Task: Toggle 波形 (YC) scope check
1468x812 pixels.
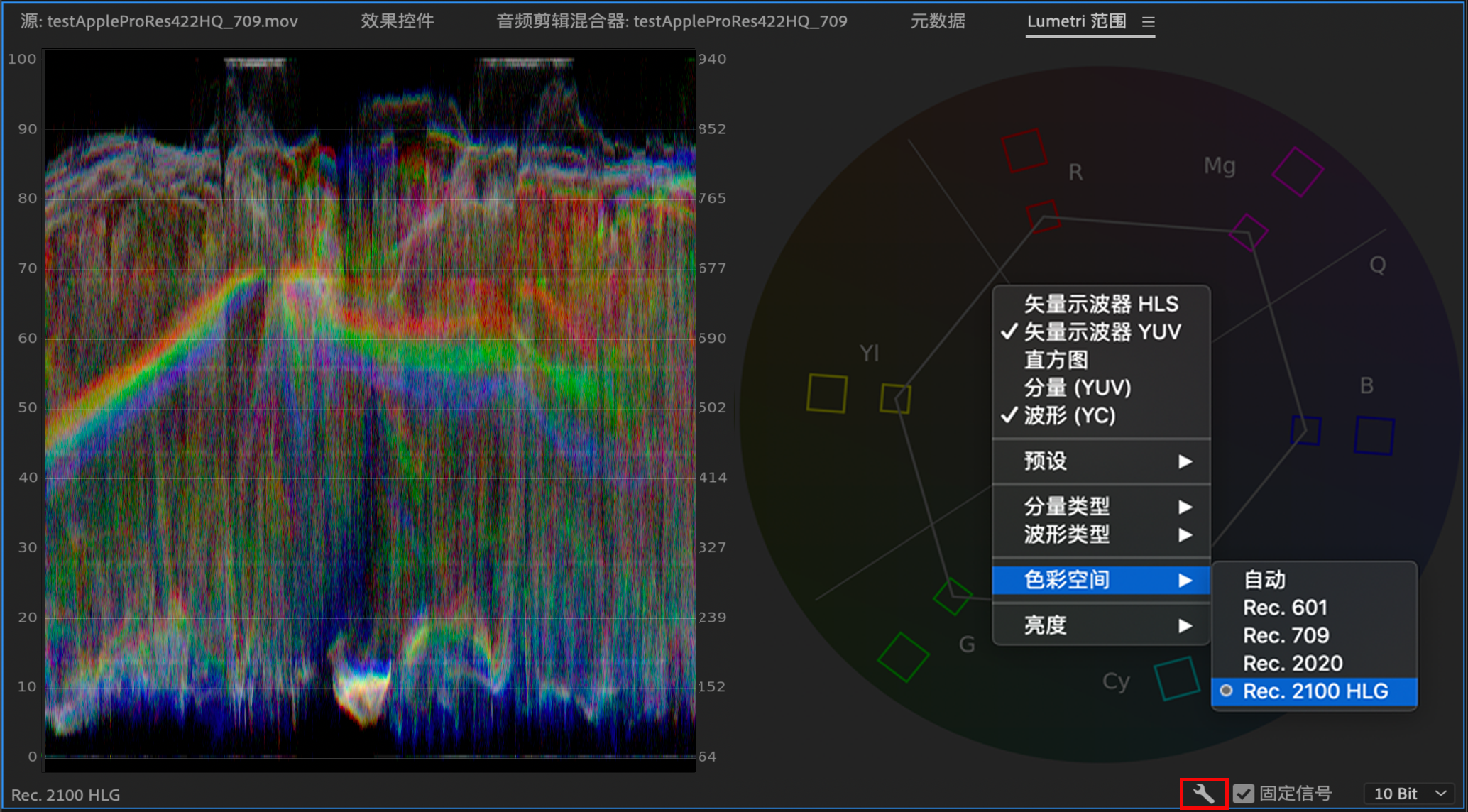Action: pos(1069,415)
